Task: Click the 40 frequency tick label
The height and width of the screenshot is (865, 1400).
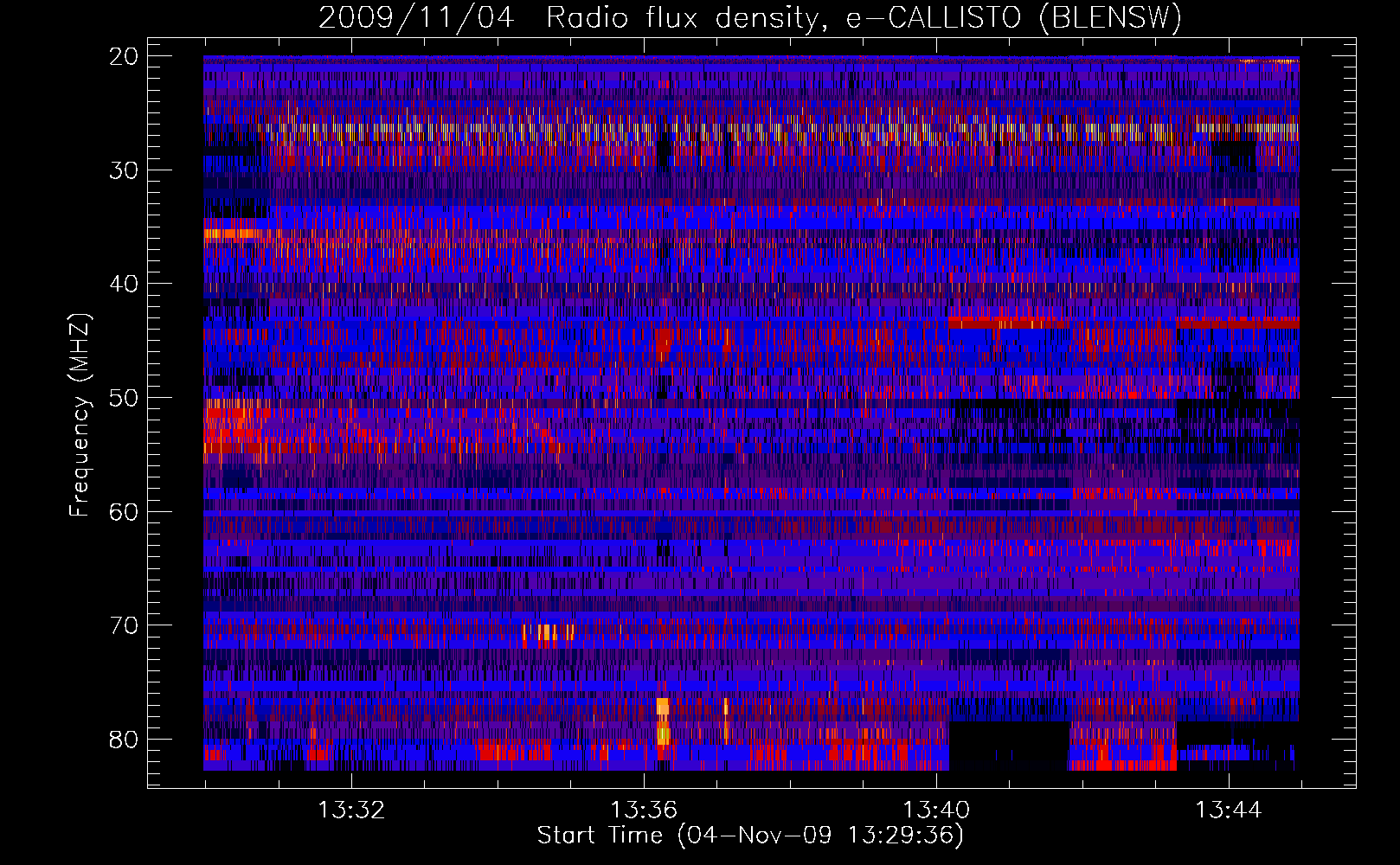Action: pyautogui.click(x=125, y=284)
